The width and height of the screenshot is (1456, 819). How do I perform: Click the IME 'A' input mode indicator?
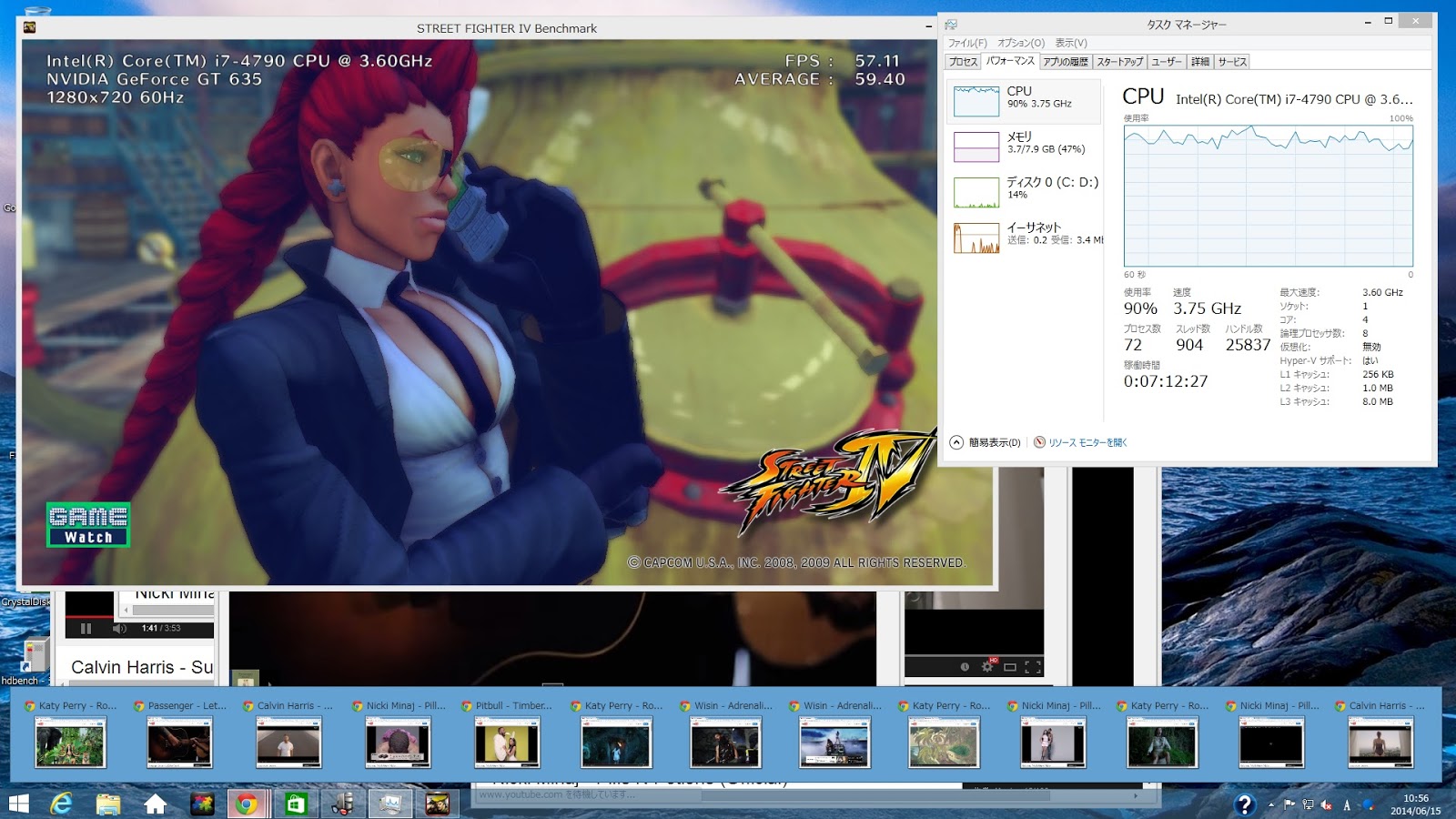[x=1347, y=804]
